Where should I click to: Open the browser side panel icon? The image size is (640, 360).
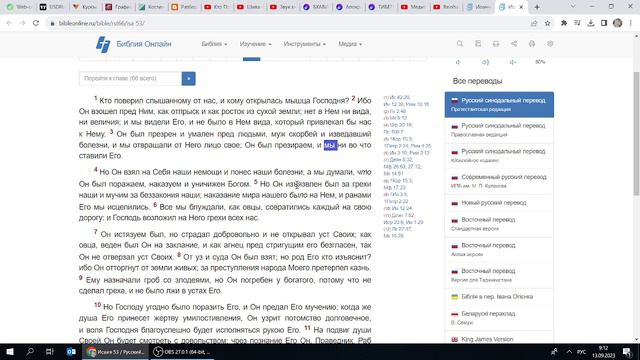604,23
